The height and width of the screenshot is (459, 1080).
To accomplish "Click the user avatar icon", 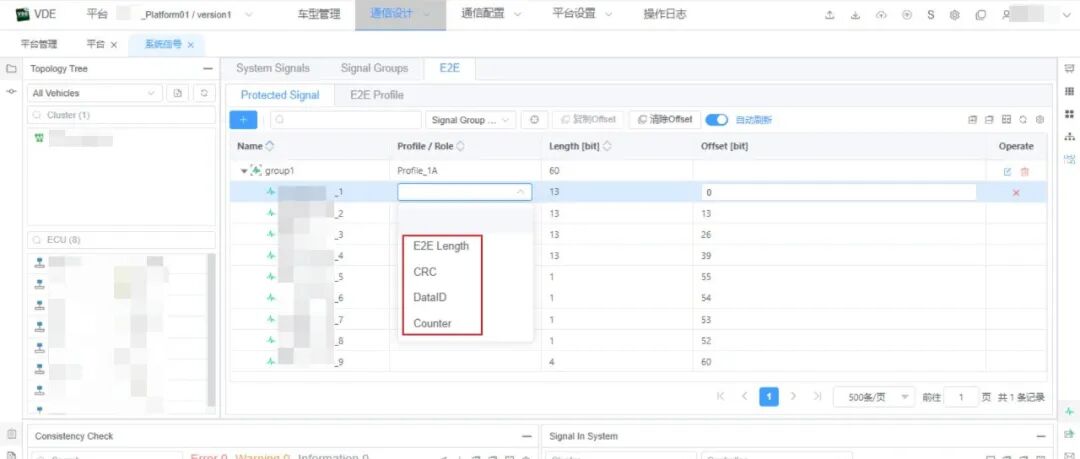I will [x=1006, y=15].
